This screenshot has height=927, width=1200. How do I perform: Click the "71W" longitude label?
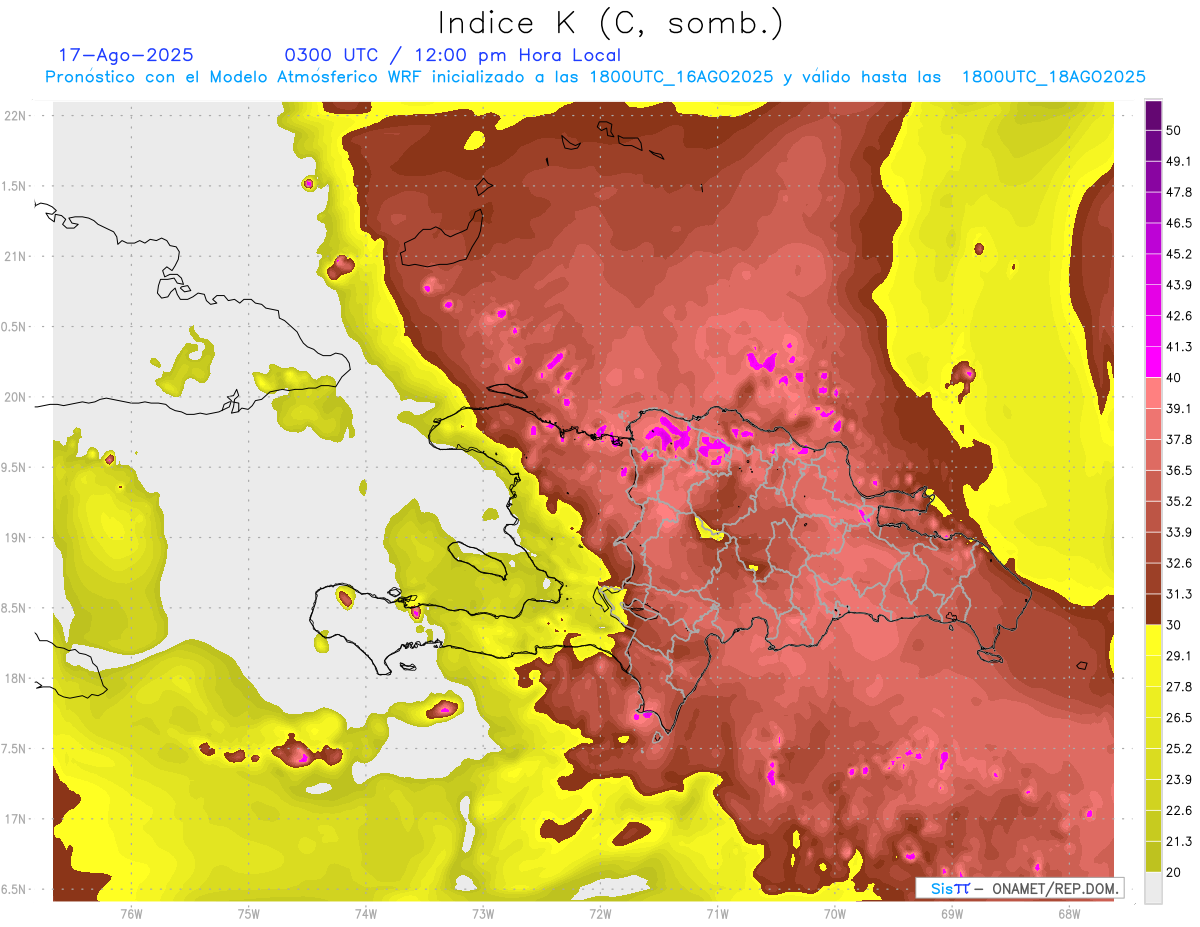coord(717,912)
